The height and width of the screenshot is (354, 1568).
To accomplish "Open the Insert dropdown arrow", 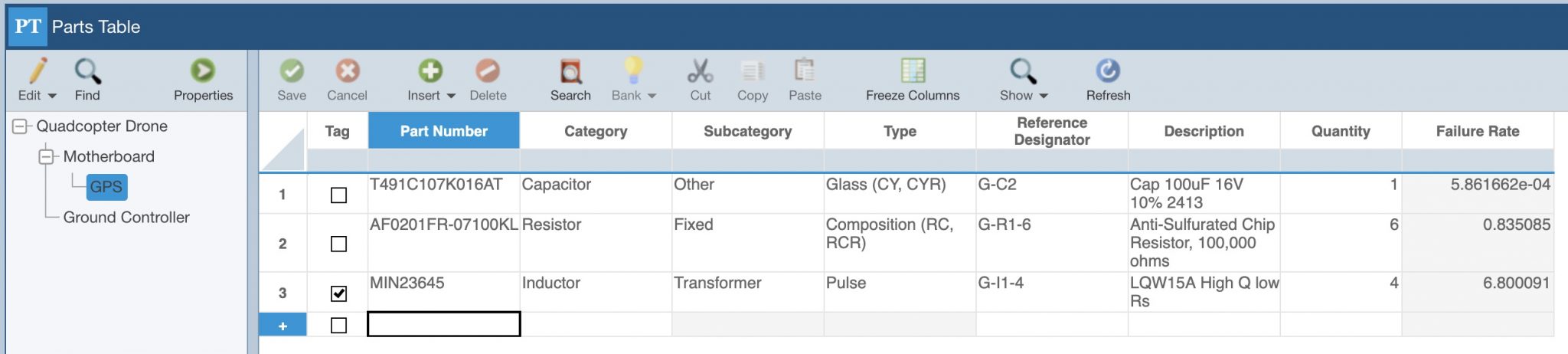I will pyautogui.click(x=451, y=96).
